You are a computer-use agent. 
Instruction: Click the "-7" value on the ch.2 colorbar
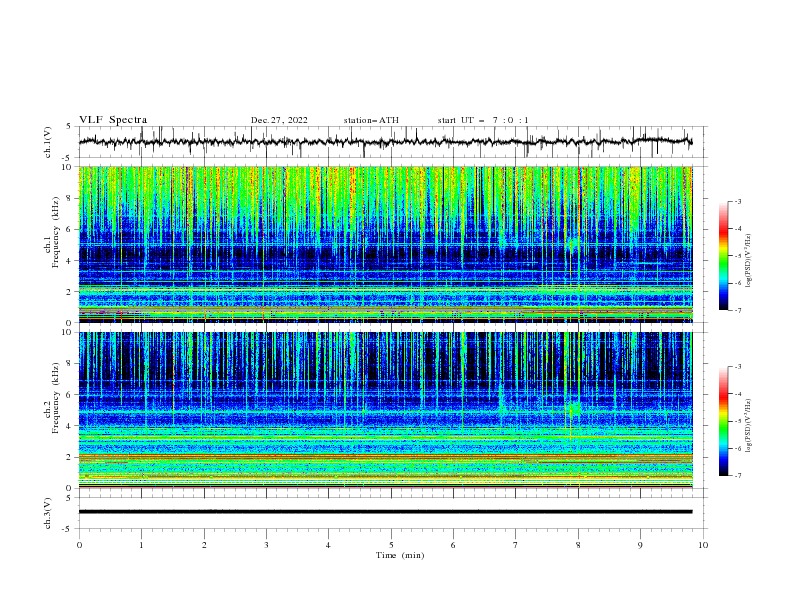(x=737, y=475)
